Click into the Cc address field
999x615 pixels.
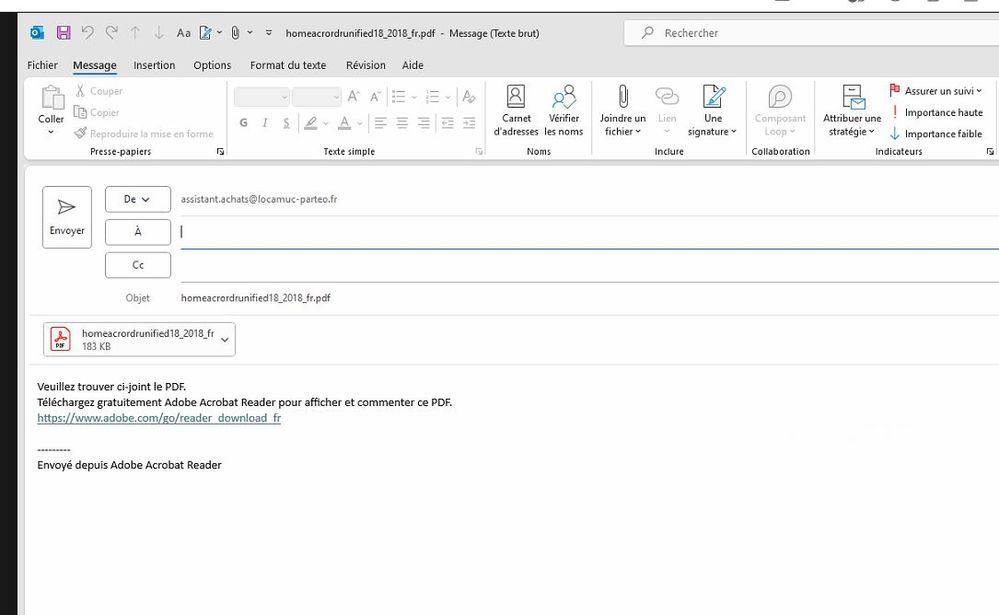589,265
